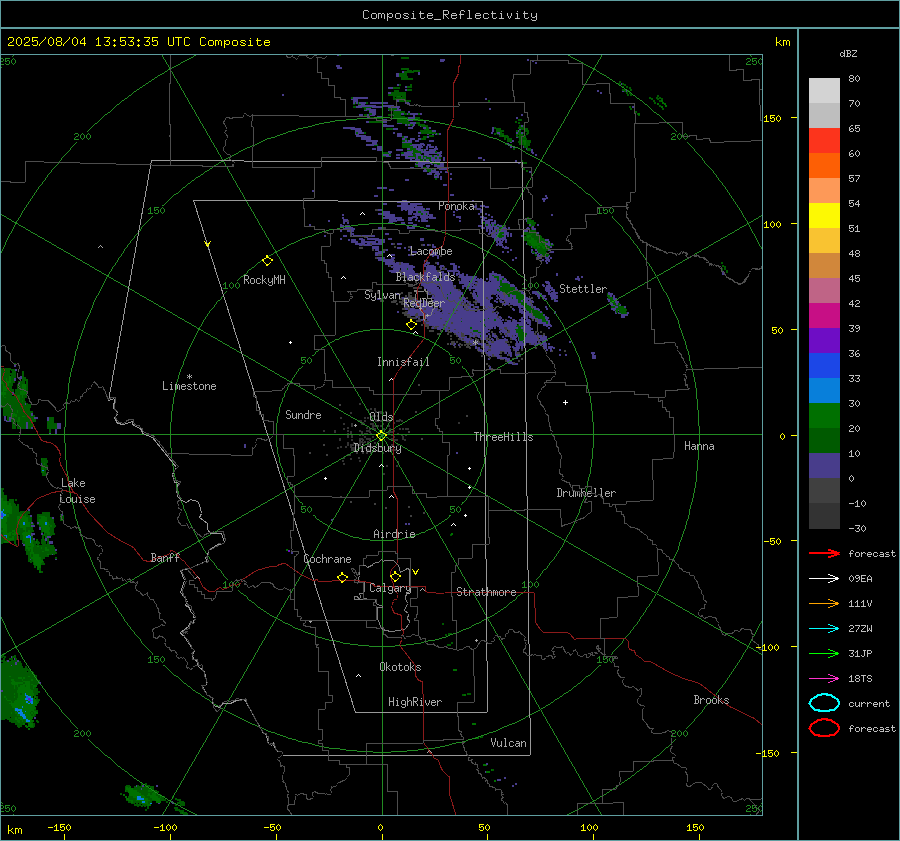The width and height of the screenshot is (900, 841).
Task: Click the cyan 'current' ellipse legend icon
Action: (x=824, y=703)
